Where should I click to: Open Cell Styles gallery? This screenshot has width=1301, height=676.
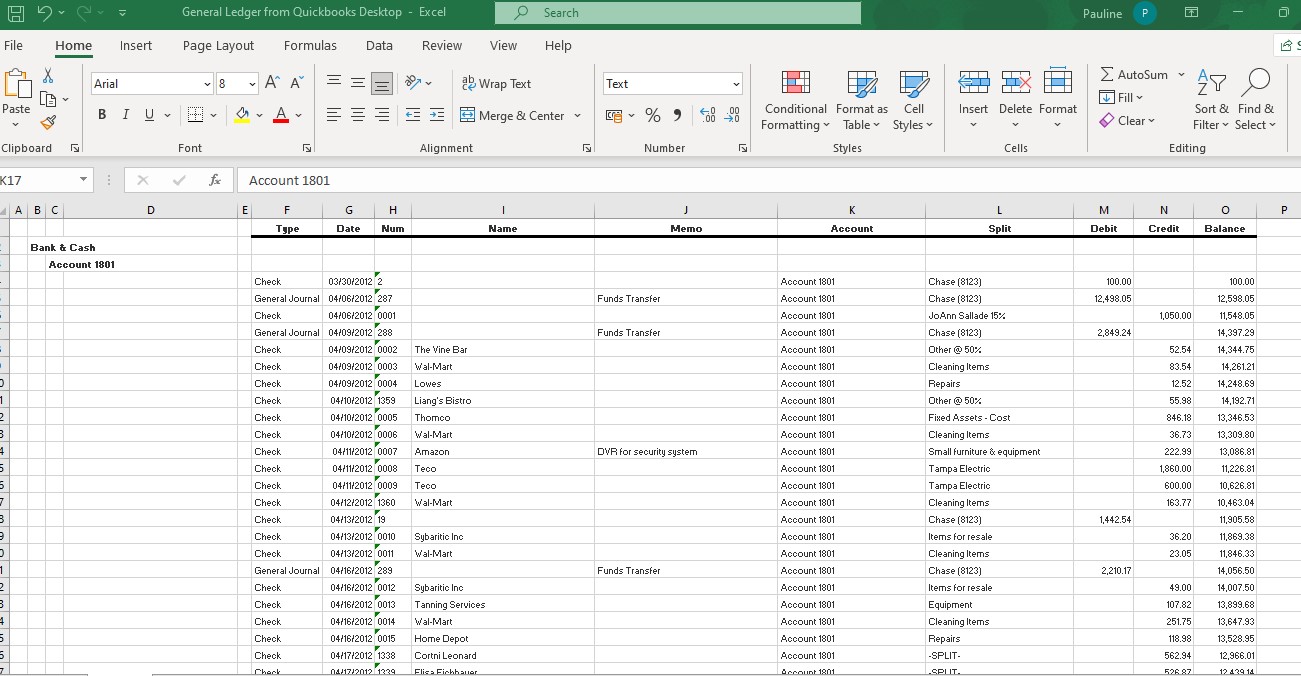click(913, 100)
